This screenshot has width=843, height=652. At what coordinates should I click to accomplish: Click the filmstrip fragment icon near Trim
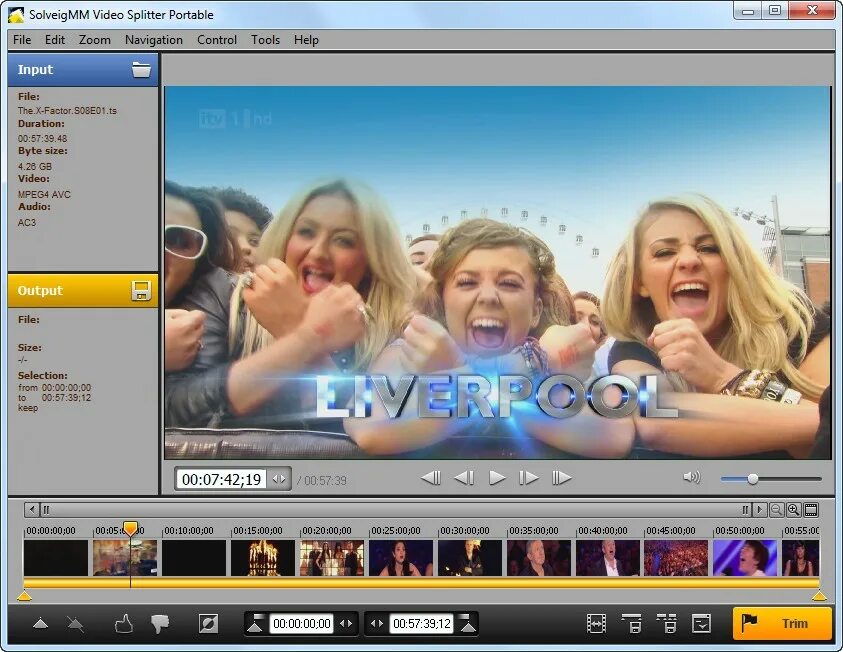pyautogui.click(x=596, y=624)
